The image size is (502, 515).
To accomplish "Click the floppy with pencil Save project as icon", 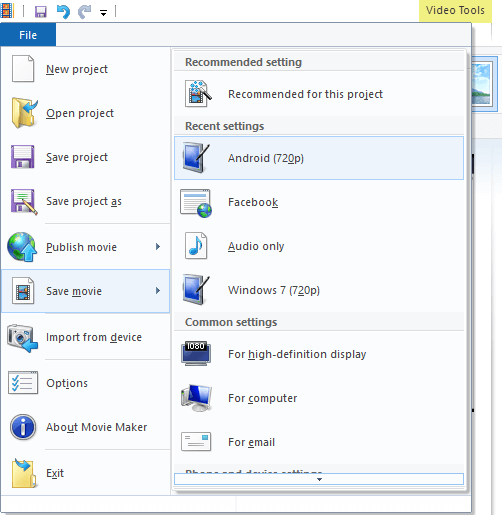I will click(x=24, y=201).
